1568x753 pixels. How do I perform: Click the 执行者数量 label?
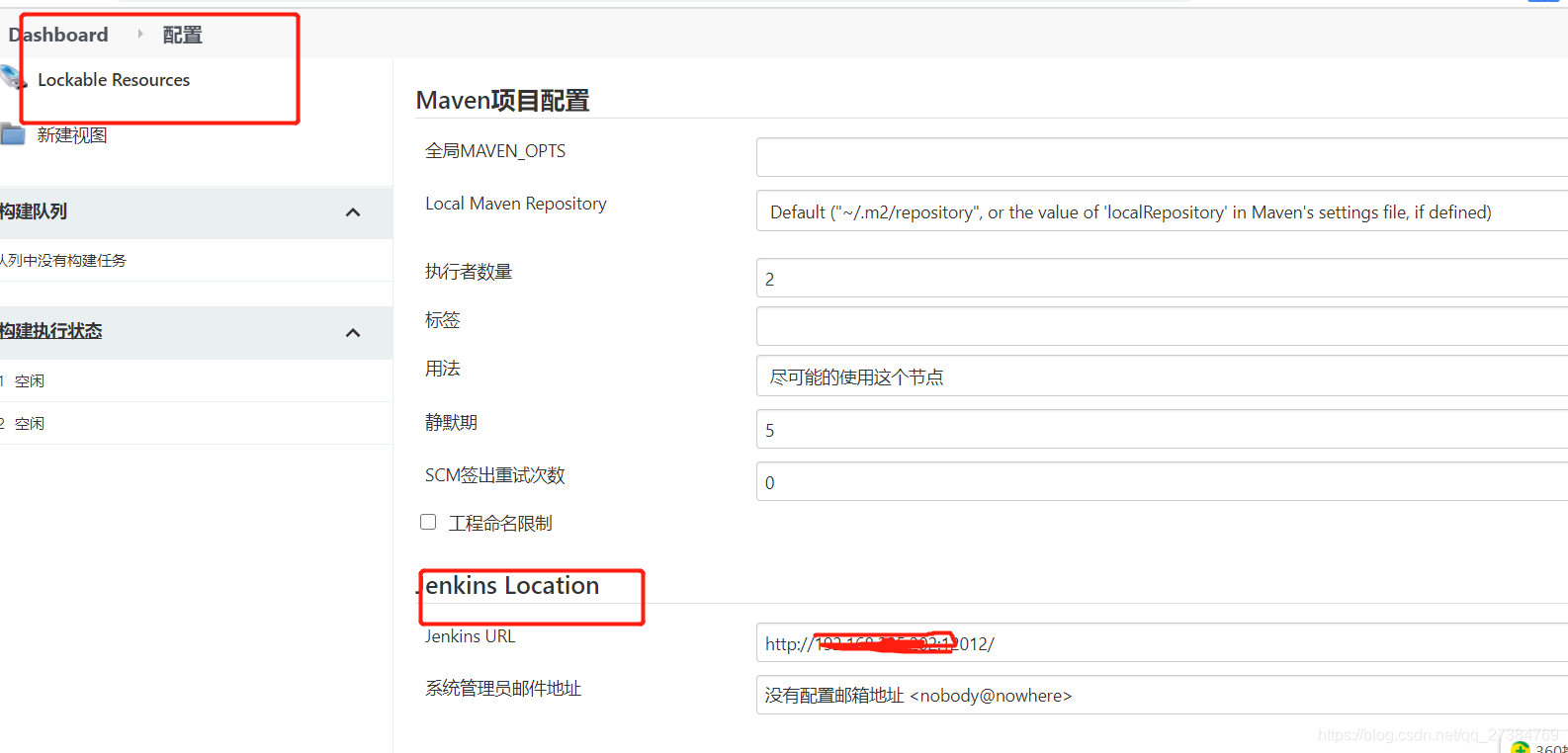click(x=469, y=272)
